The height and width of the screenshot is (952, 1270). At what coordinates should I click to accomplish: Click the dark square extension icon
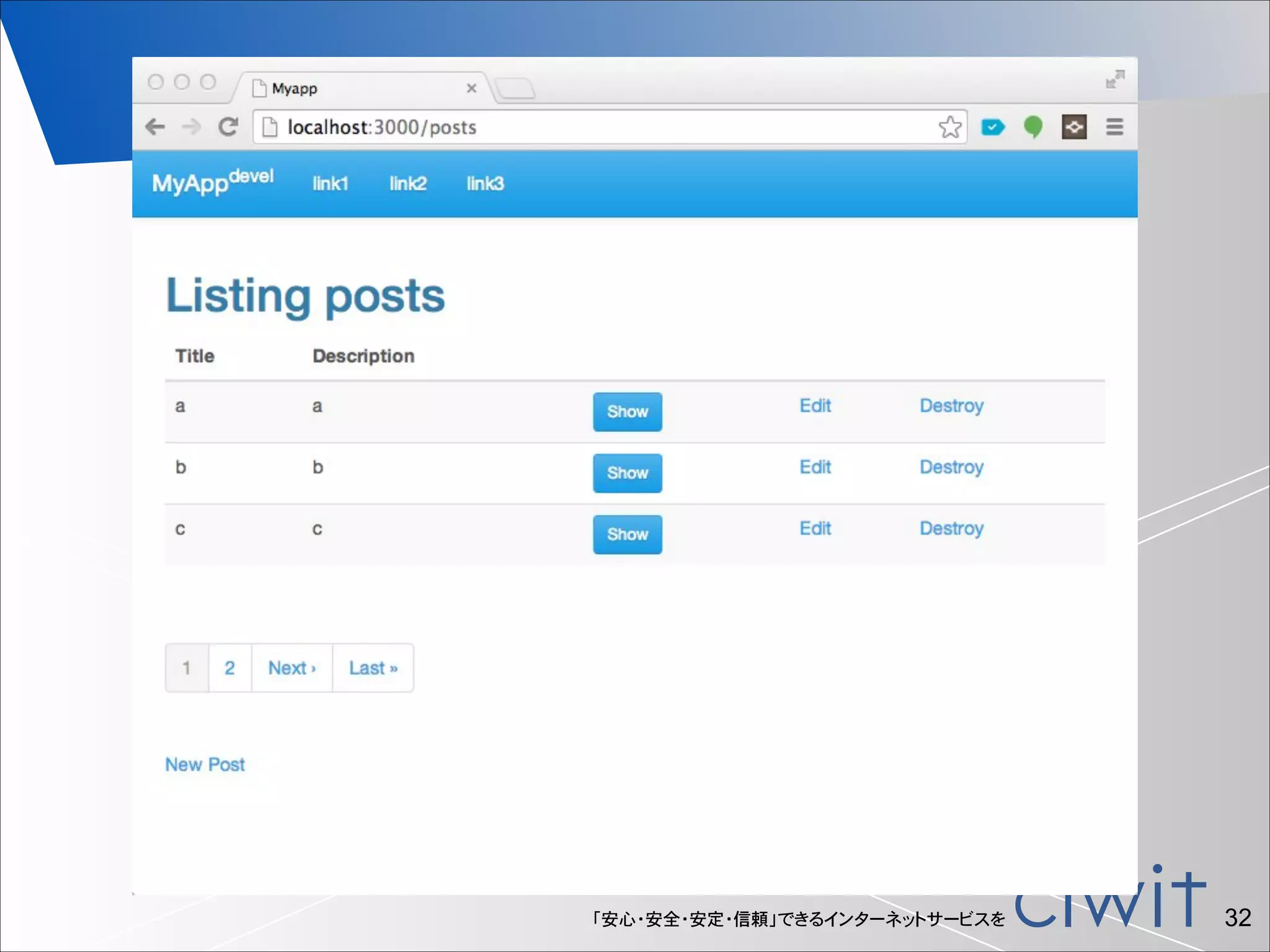click(1074, 127)
